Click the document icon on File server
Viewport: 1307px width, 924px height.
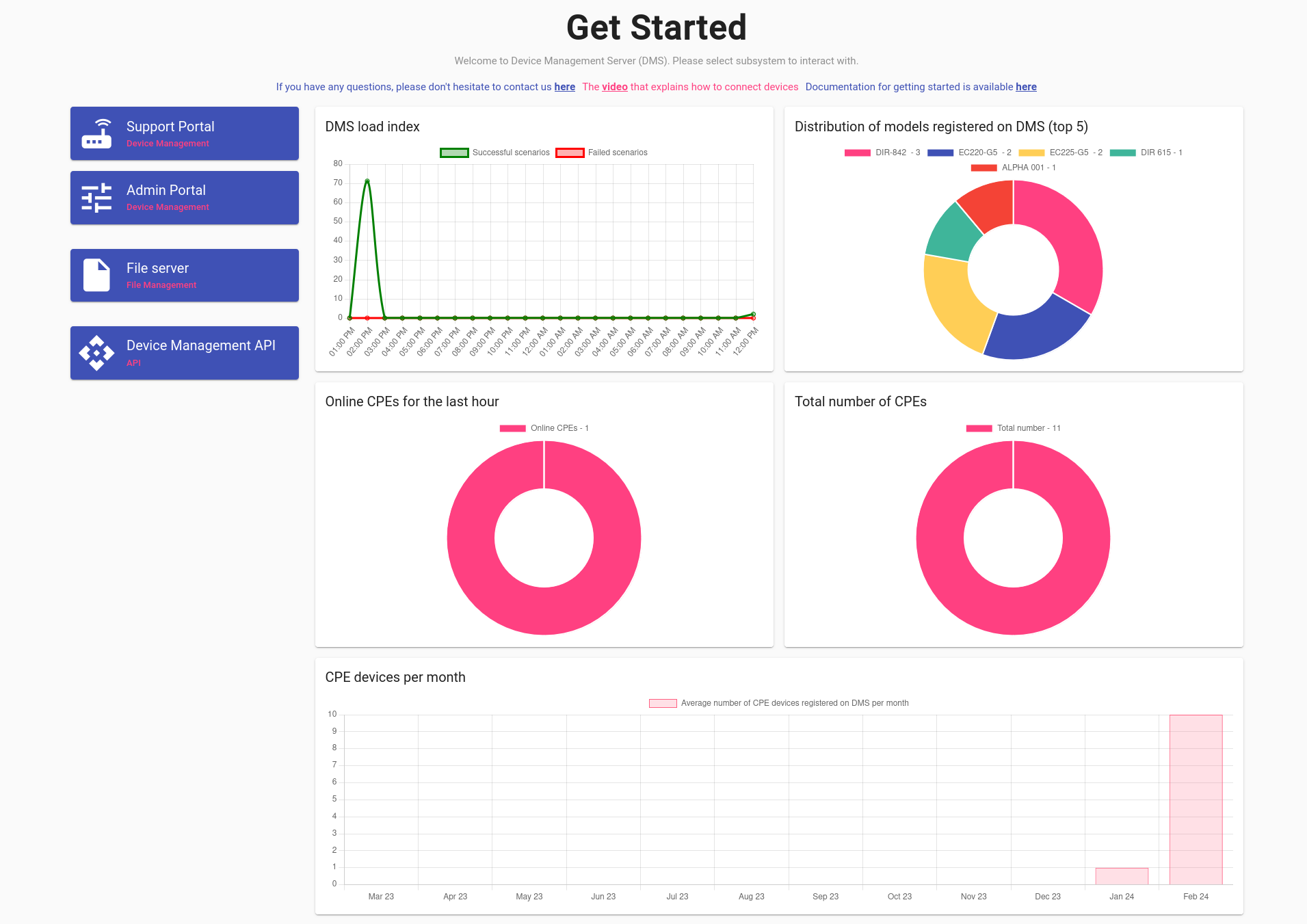click(x=96, y=275)
